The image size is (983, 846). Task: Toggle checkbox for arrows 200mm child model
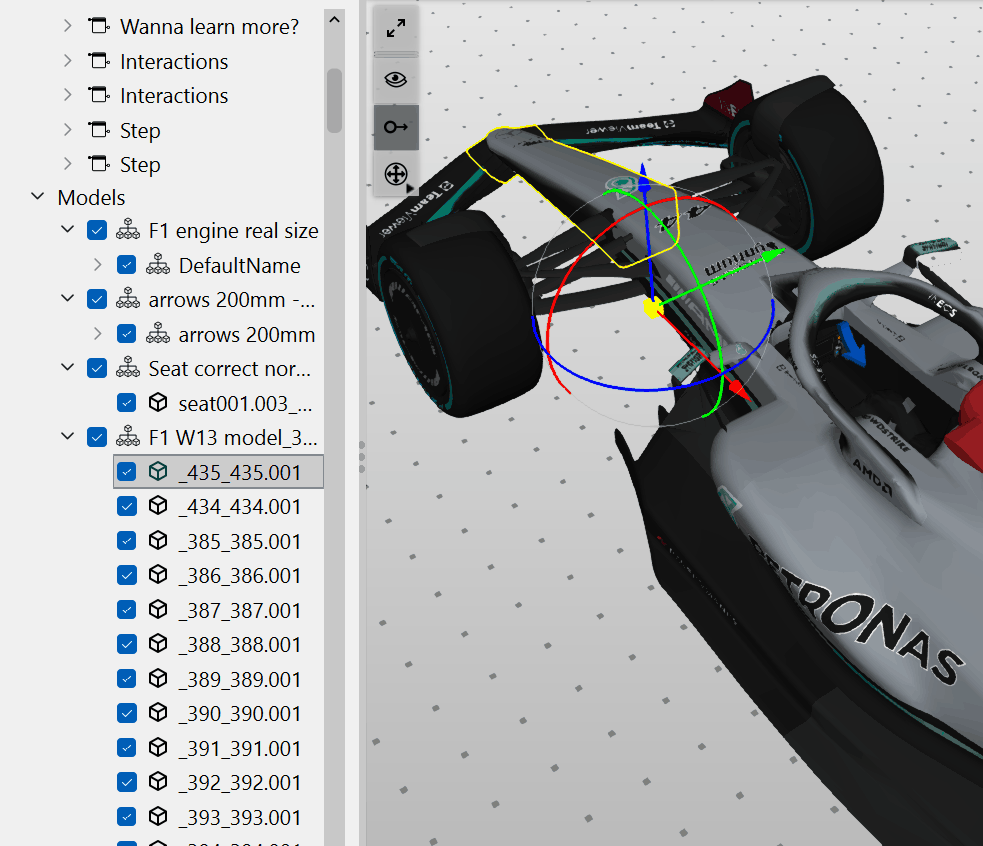click(127, 334)
